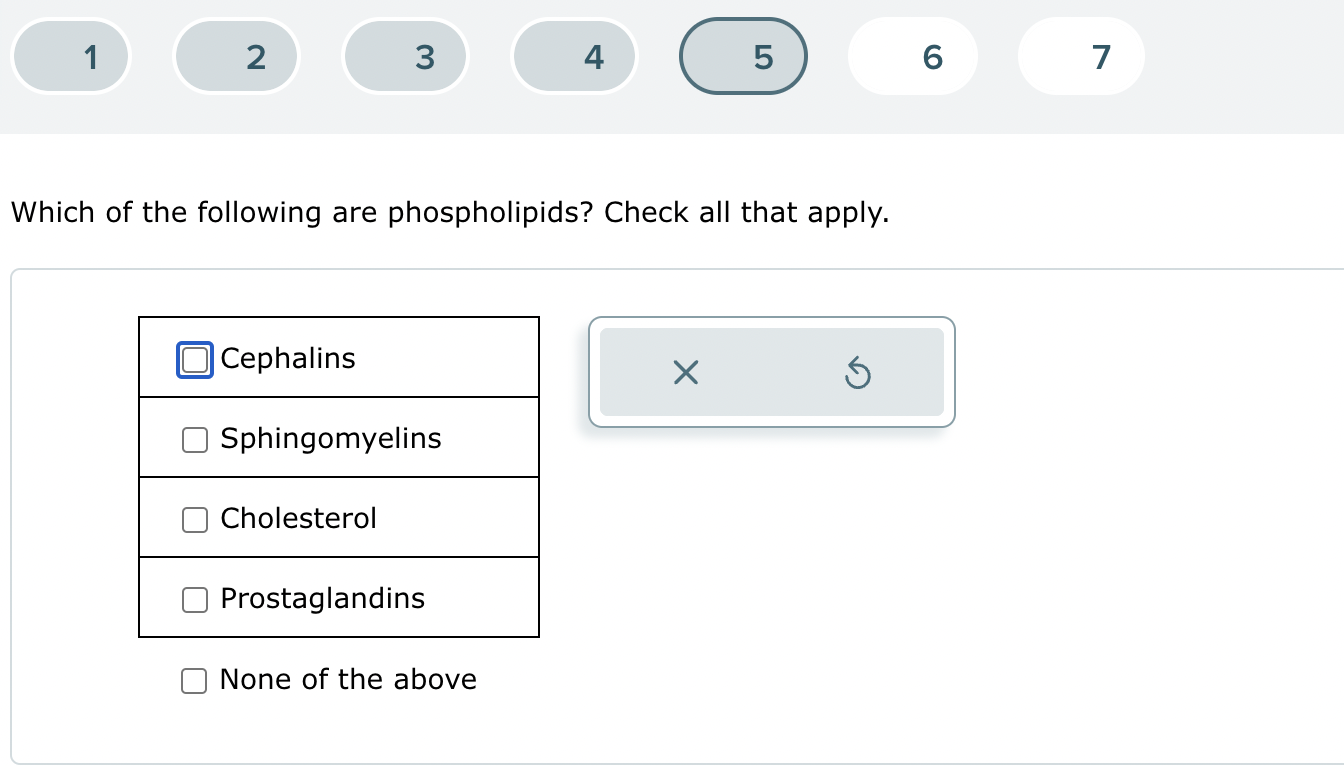1344x766 pixels.
Task: Jump to question 6
Action: coord(912,56)
